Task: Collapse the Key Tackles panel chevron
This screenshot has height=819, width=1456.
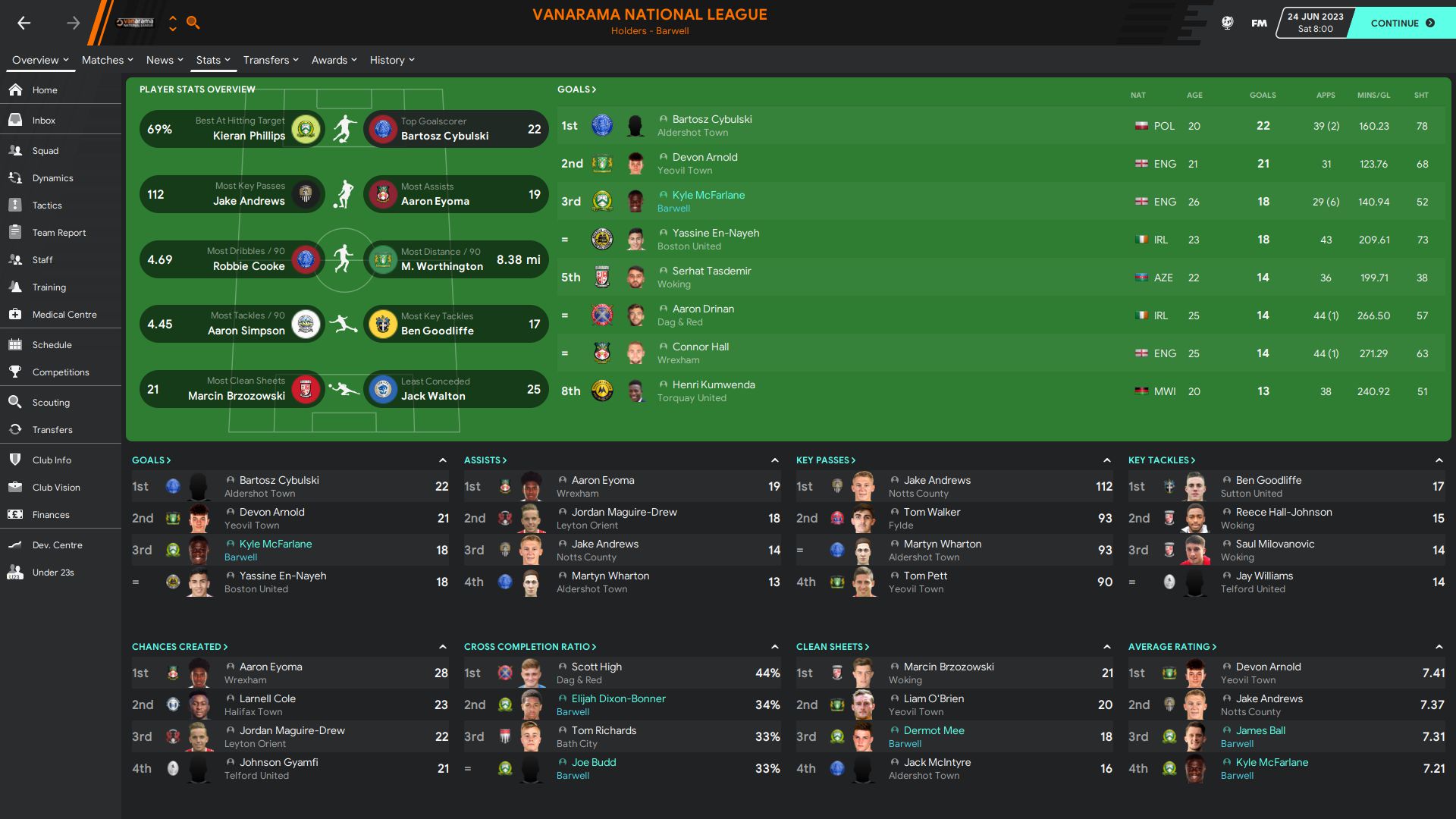Action: pyautogui.click(x=1439, y=460)
